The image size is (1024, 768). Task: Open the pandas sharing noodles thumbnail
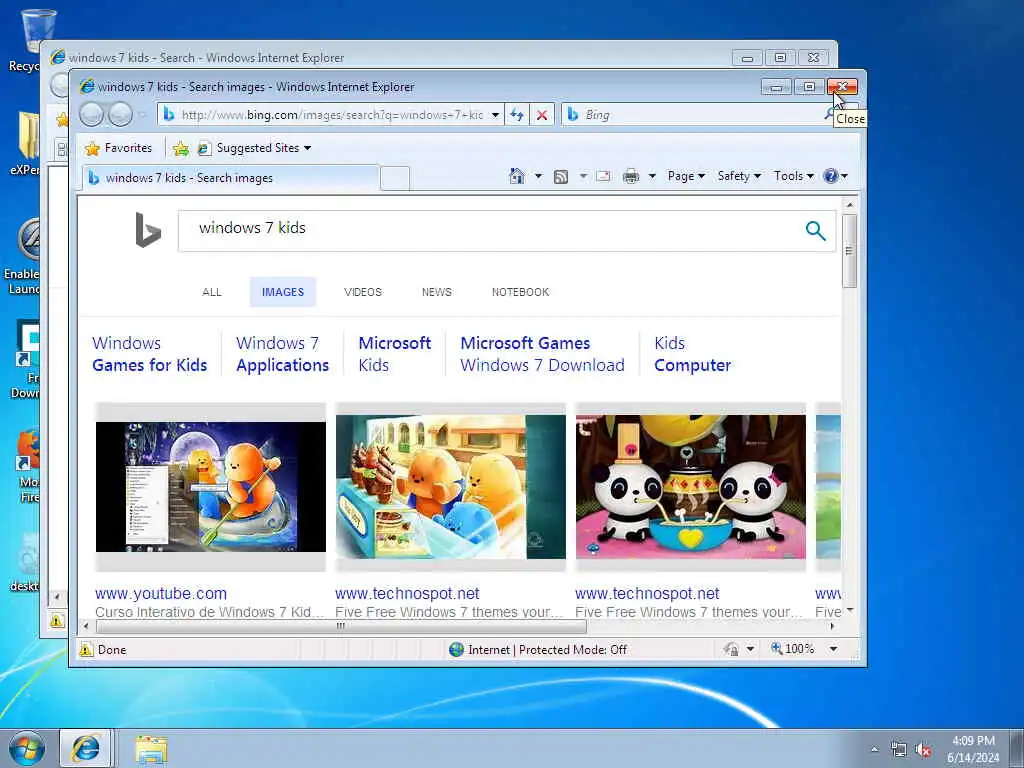(691, 487)
